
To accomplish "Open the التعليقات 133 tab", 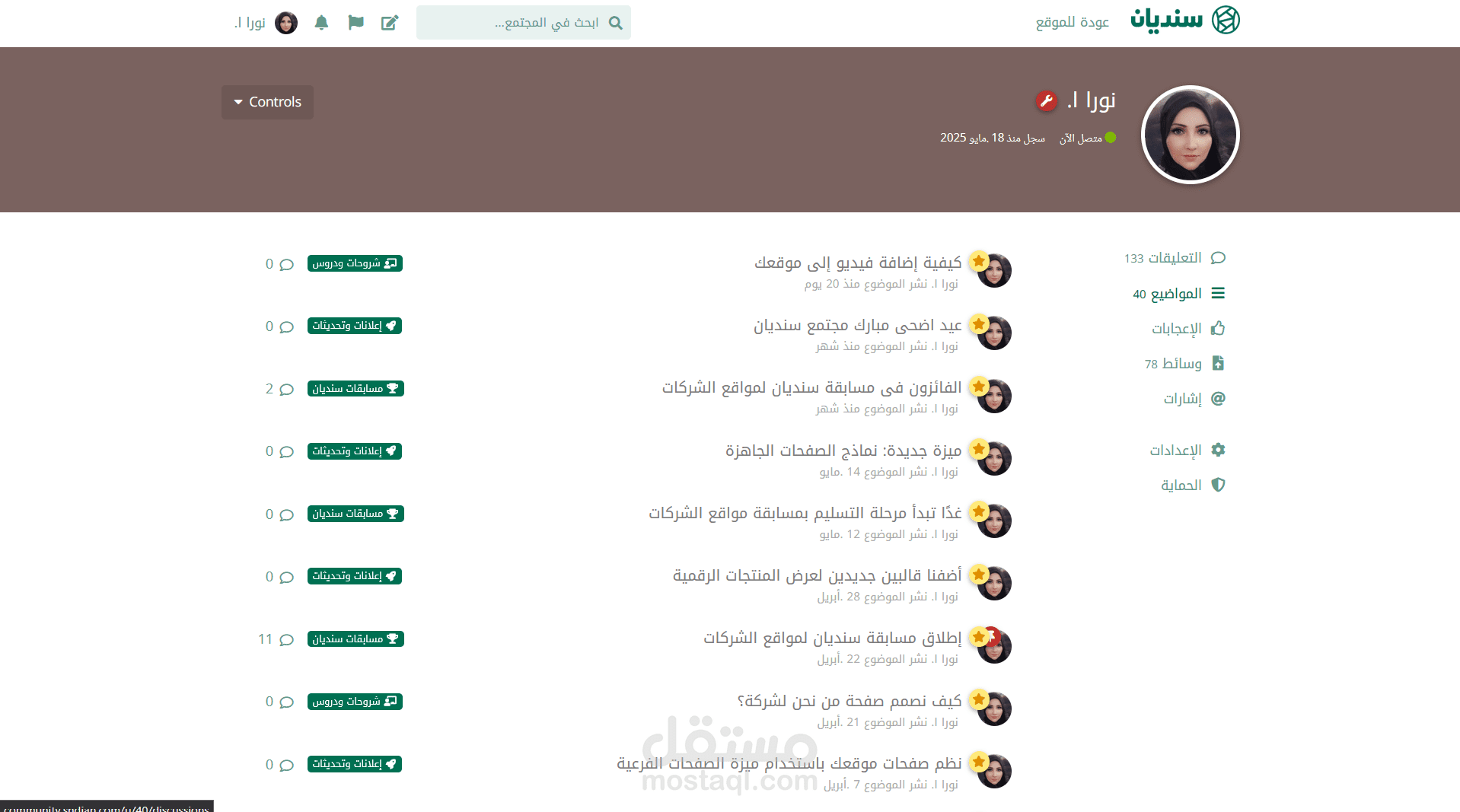I will [x=1175, y=258].
